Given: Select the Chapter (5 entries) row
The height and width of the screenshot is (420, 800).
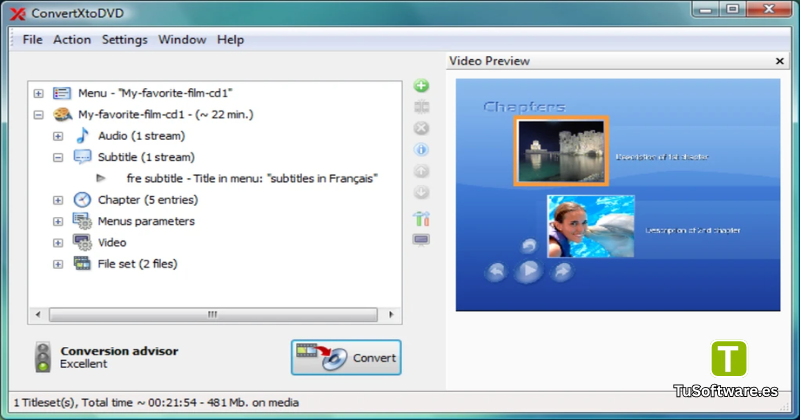Looking at the screenshot, I should [x=148, y=200].
